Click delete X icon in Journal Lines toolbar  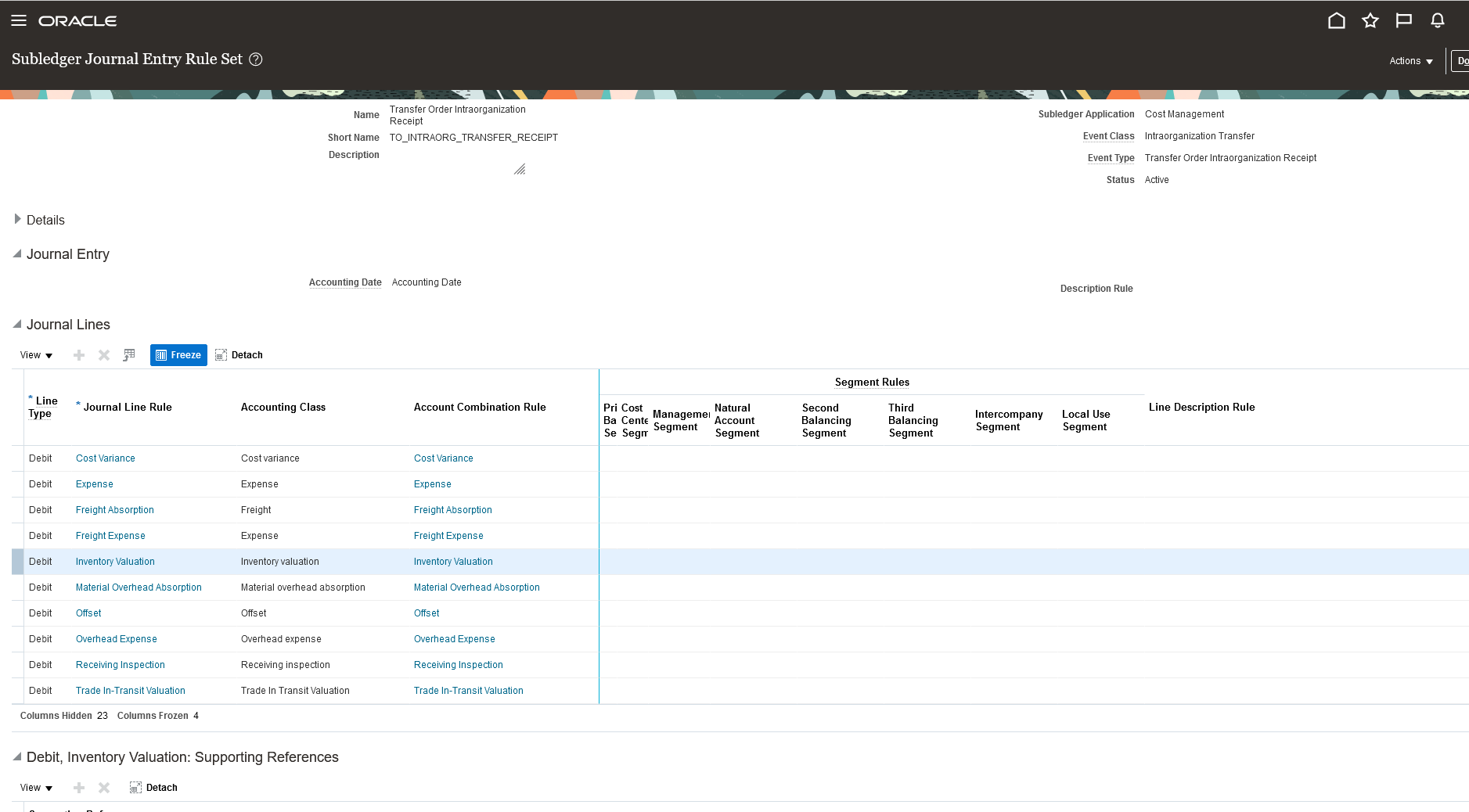(104, 355)
